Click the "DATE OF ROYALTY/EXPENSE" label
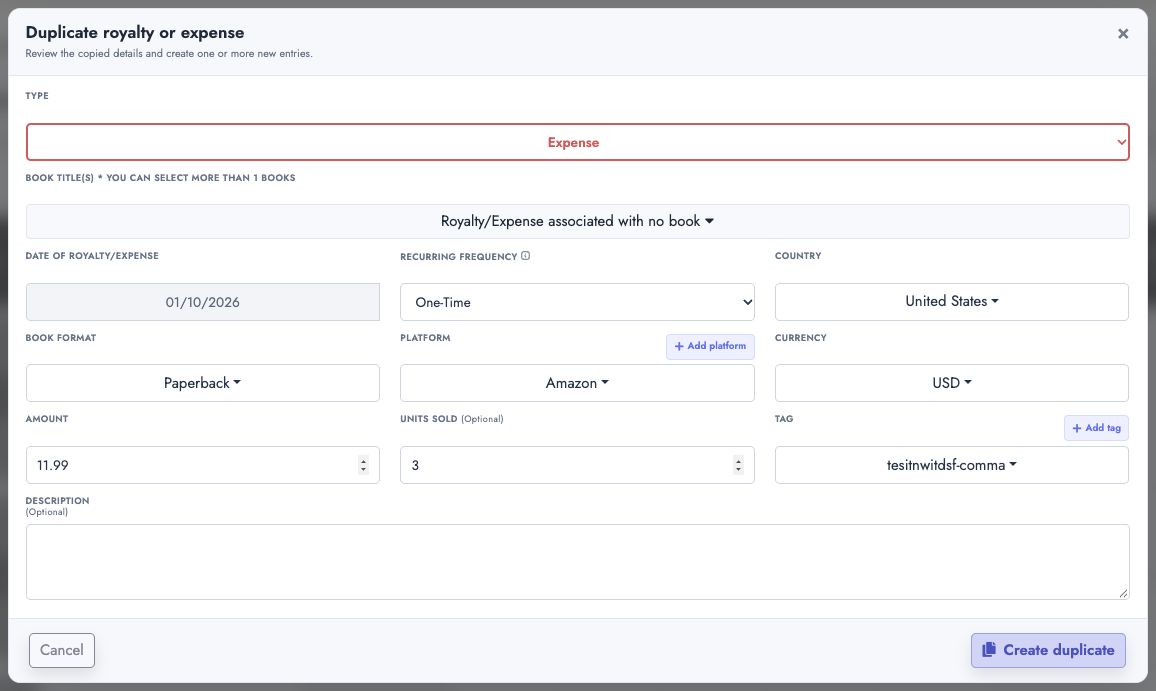This screenshot has height=691, width=1156. [92, 256]
